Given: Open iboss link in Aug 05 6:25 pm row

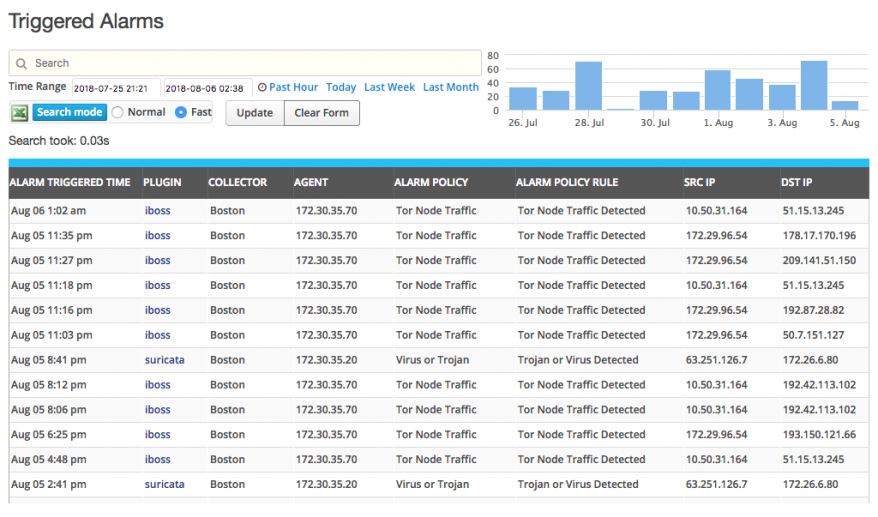Looking at the screenshot, I should coord(157,434).
